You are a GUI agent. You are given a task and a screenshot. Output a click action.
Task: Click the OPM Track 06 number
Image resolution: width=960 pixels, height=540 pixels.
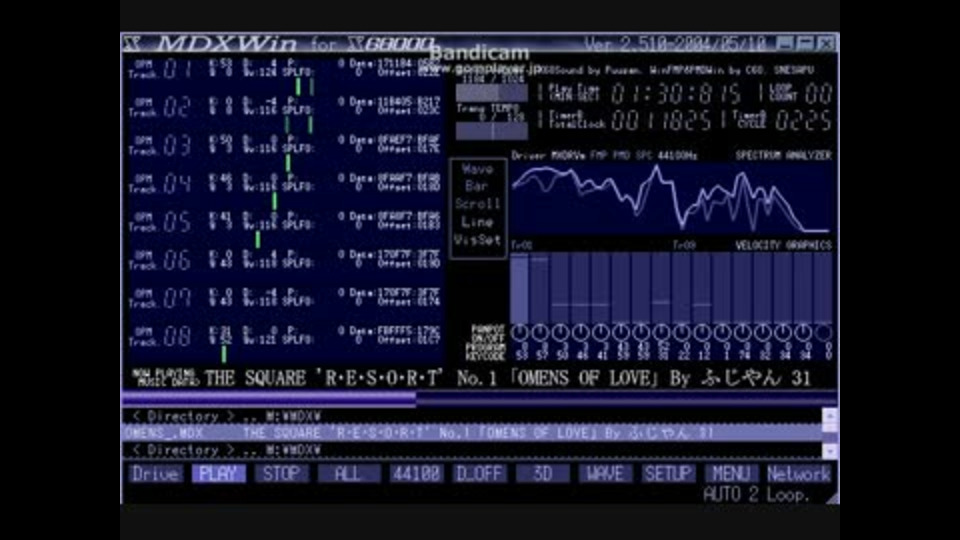click(x=178, y=260)
